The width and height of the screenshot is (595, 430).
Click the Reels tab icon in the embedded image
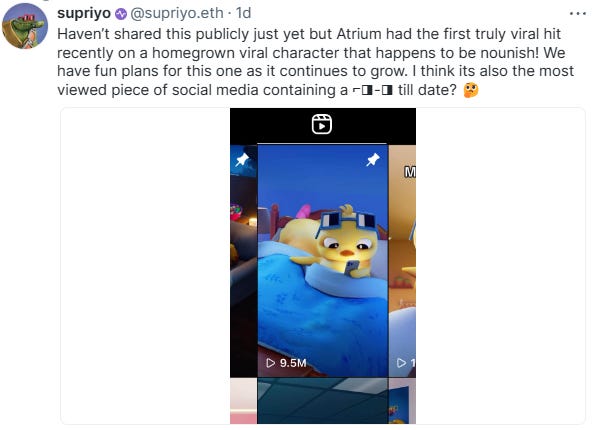click(322, 124)
